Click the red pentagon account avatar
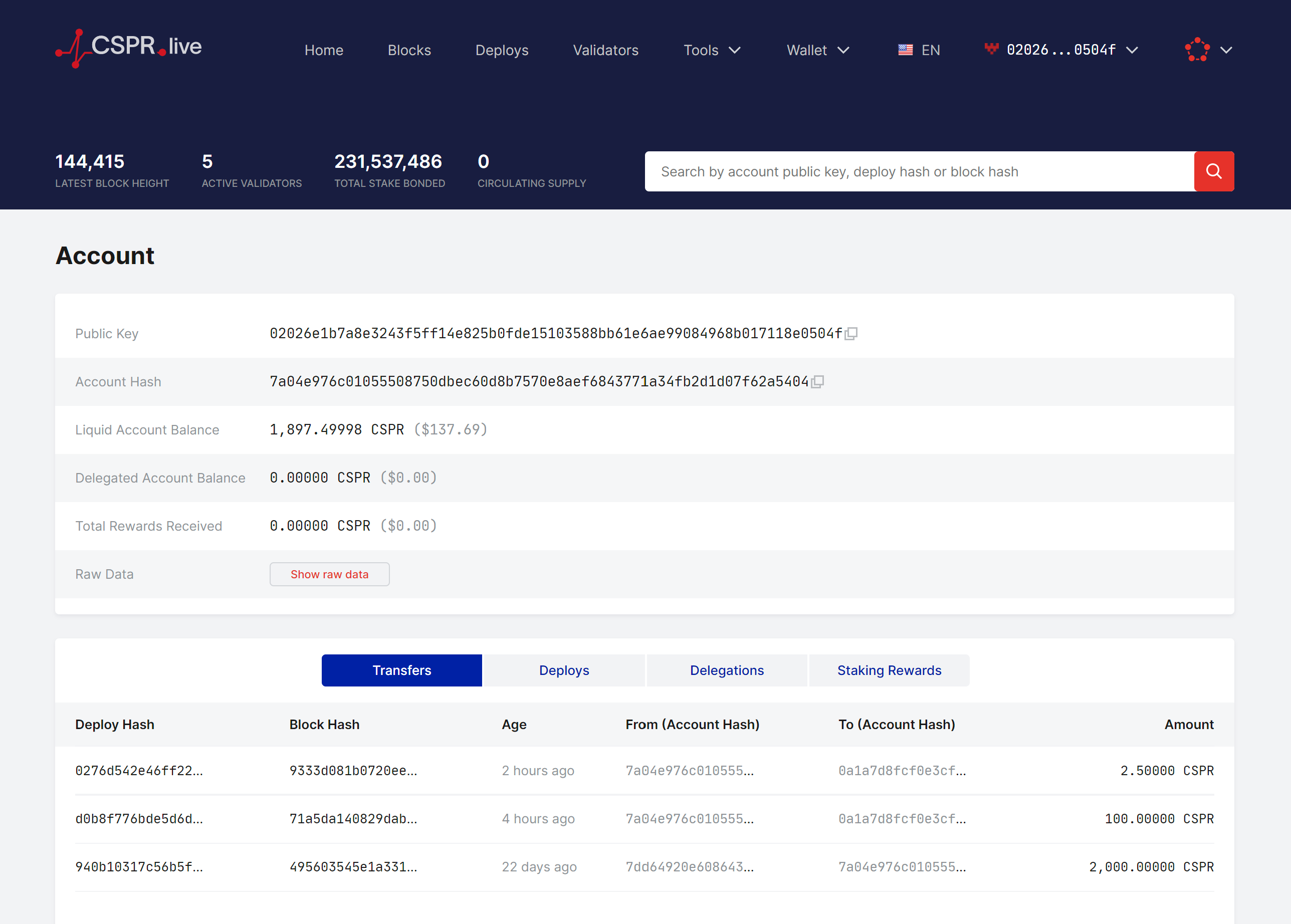1291x924 pixels. pos(1197,50)
